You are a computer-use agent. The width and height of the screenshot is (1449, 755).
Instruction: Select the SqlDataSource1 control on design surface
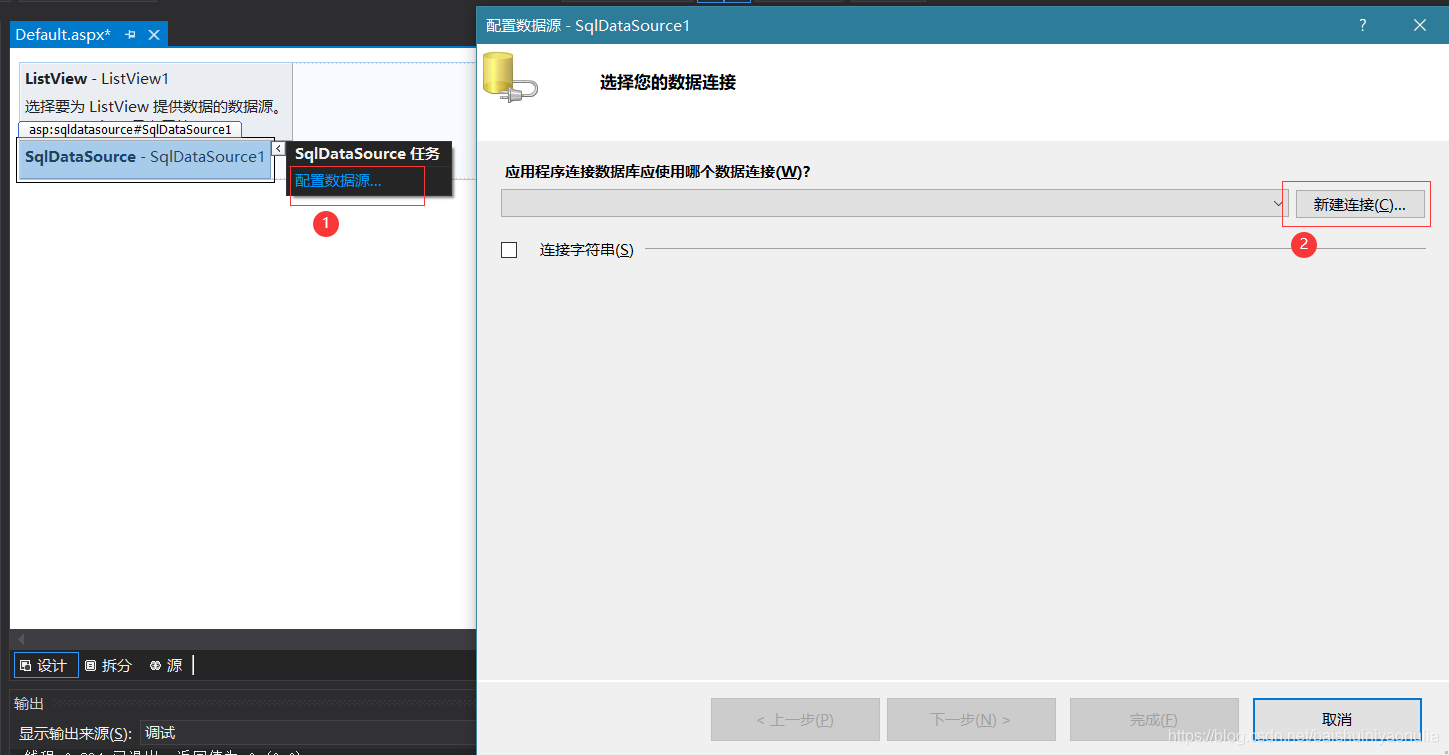tap(145, 157)
